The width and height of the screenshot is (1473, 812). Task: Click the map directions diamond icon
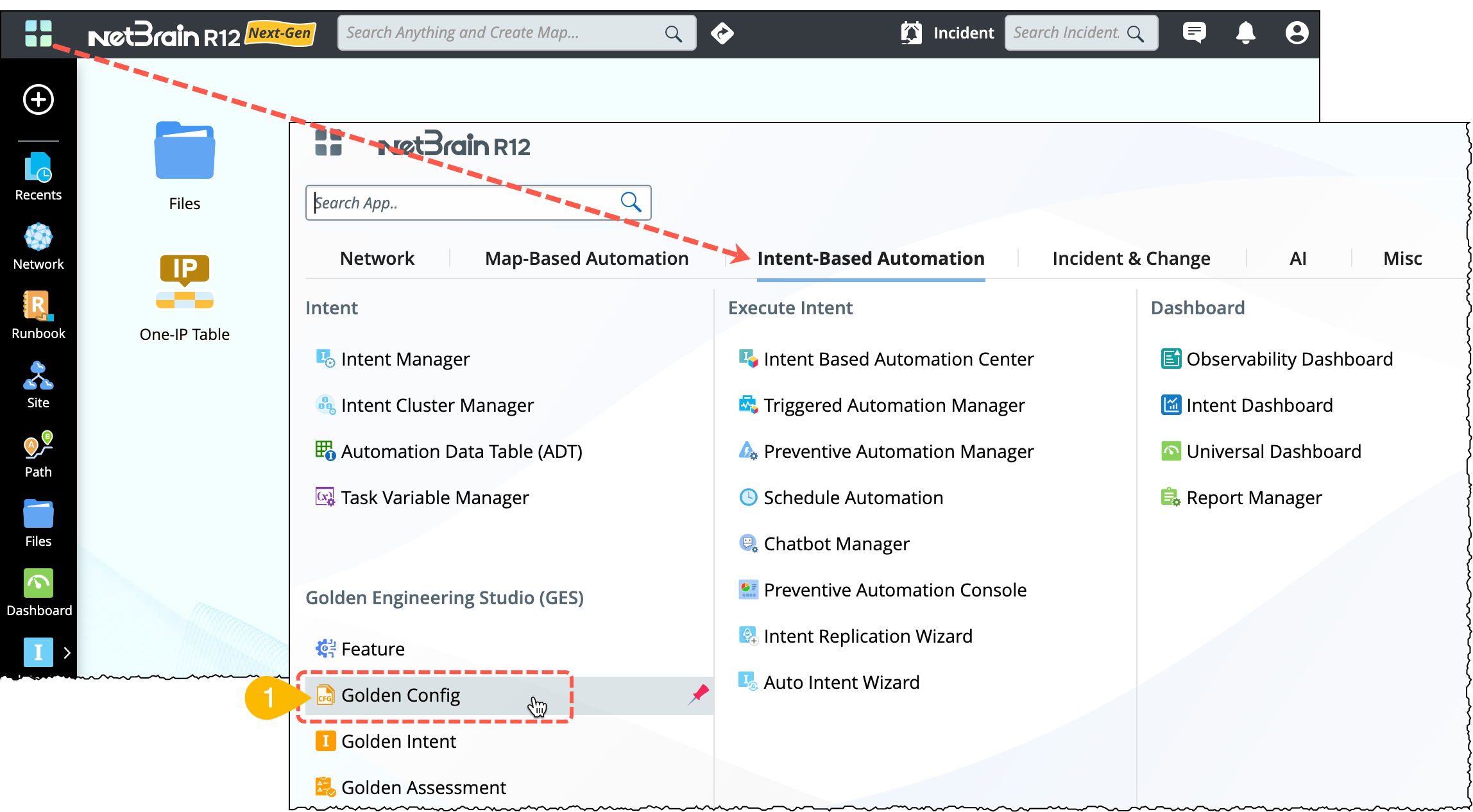coord(722,33)
